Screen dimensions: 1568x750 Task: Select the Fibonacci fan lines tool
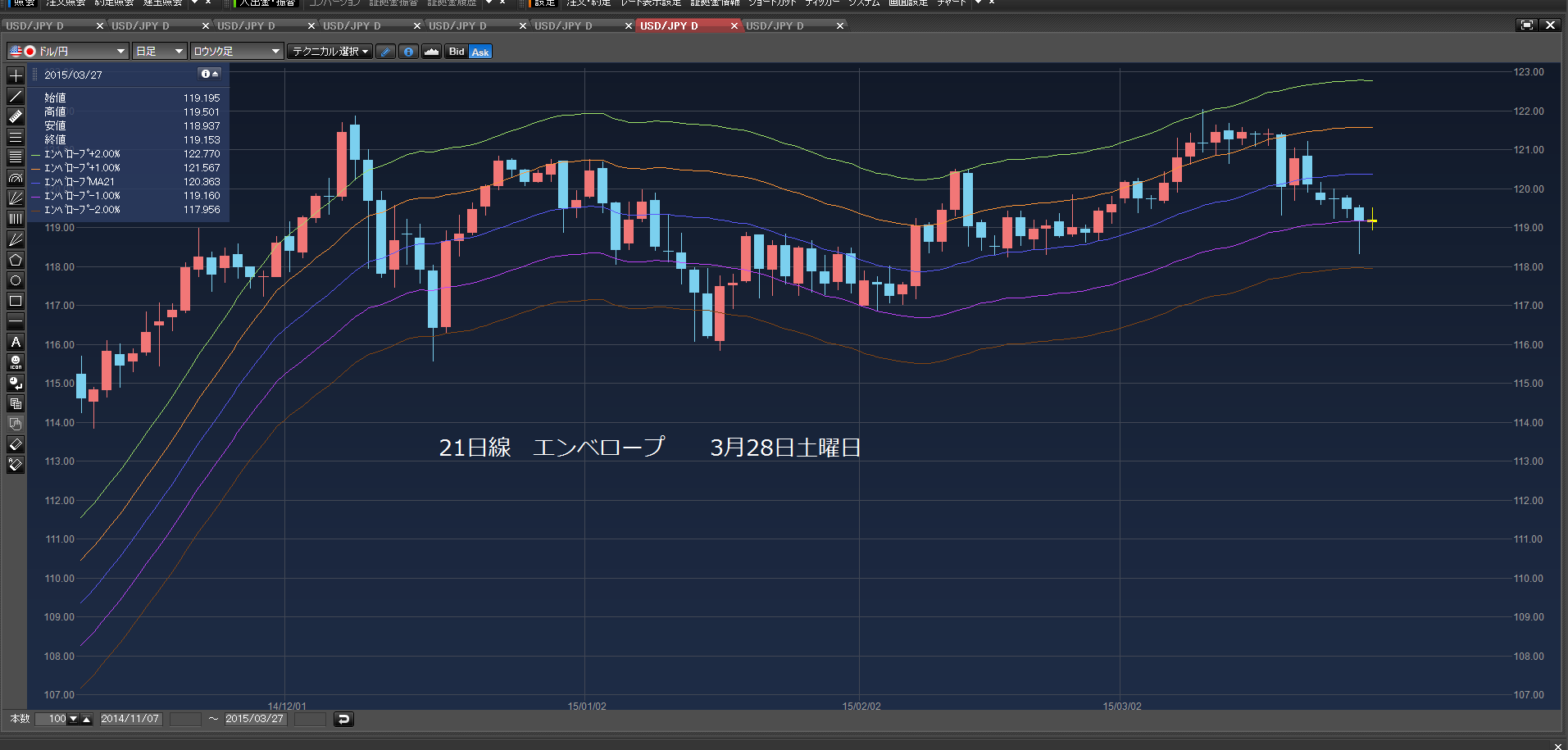coord(16,198)
